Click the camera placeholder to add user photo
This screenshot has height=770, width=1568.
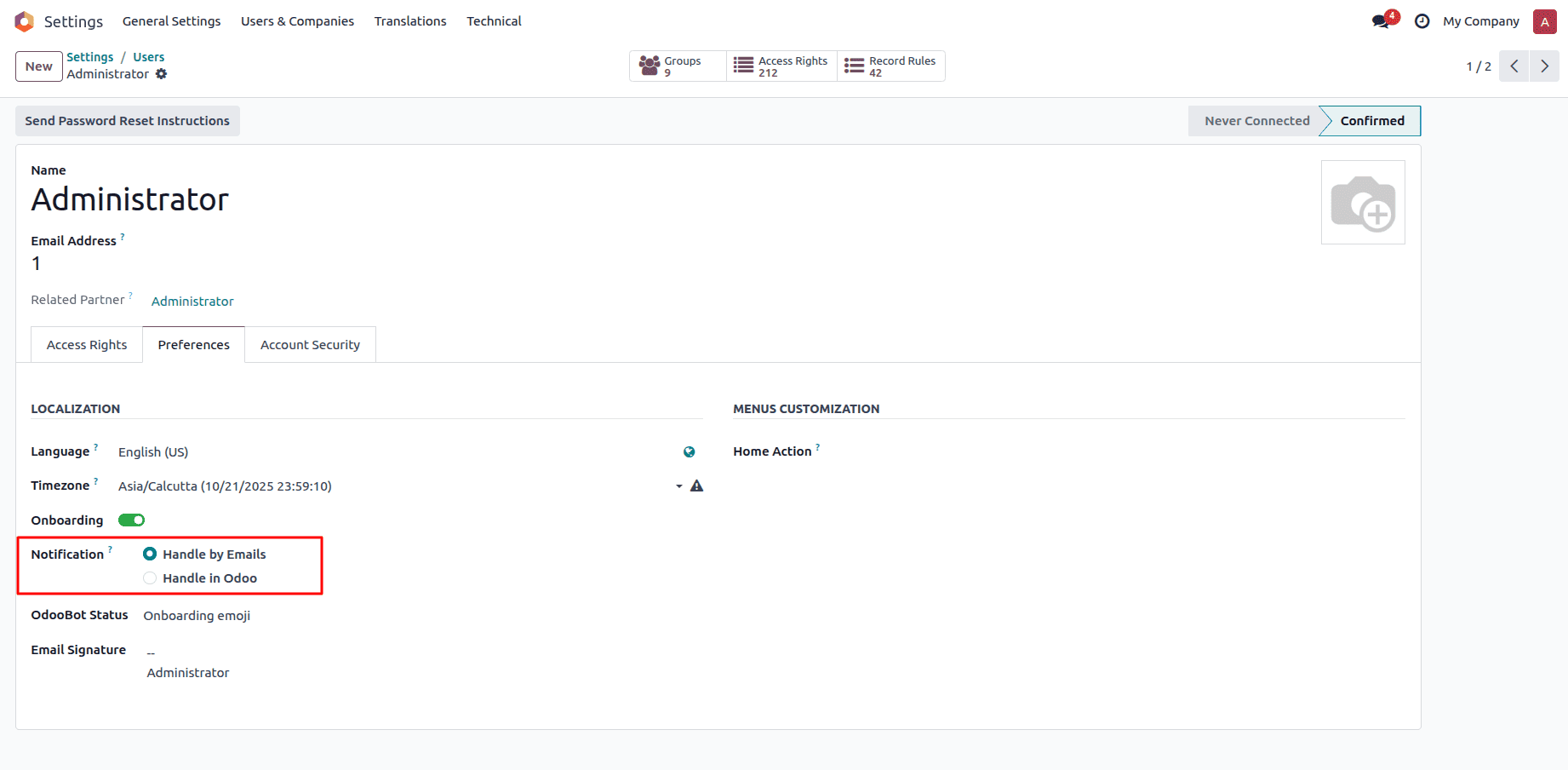[x=1363, y=202]
